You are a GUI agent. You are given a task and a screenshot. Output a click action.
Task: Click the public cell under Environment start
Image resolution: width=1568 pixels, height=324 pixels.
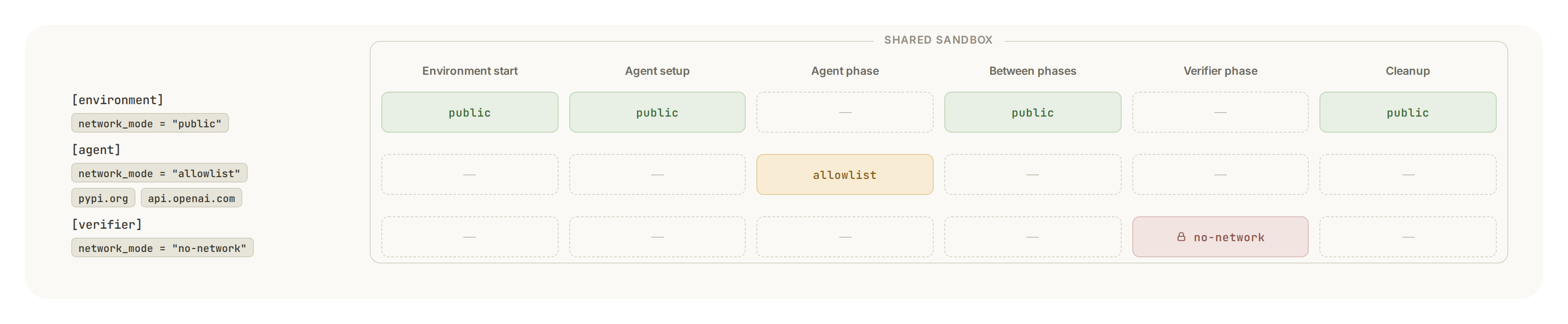(470, 113)
